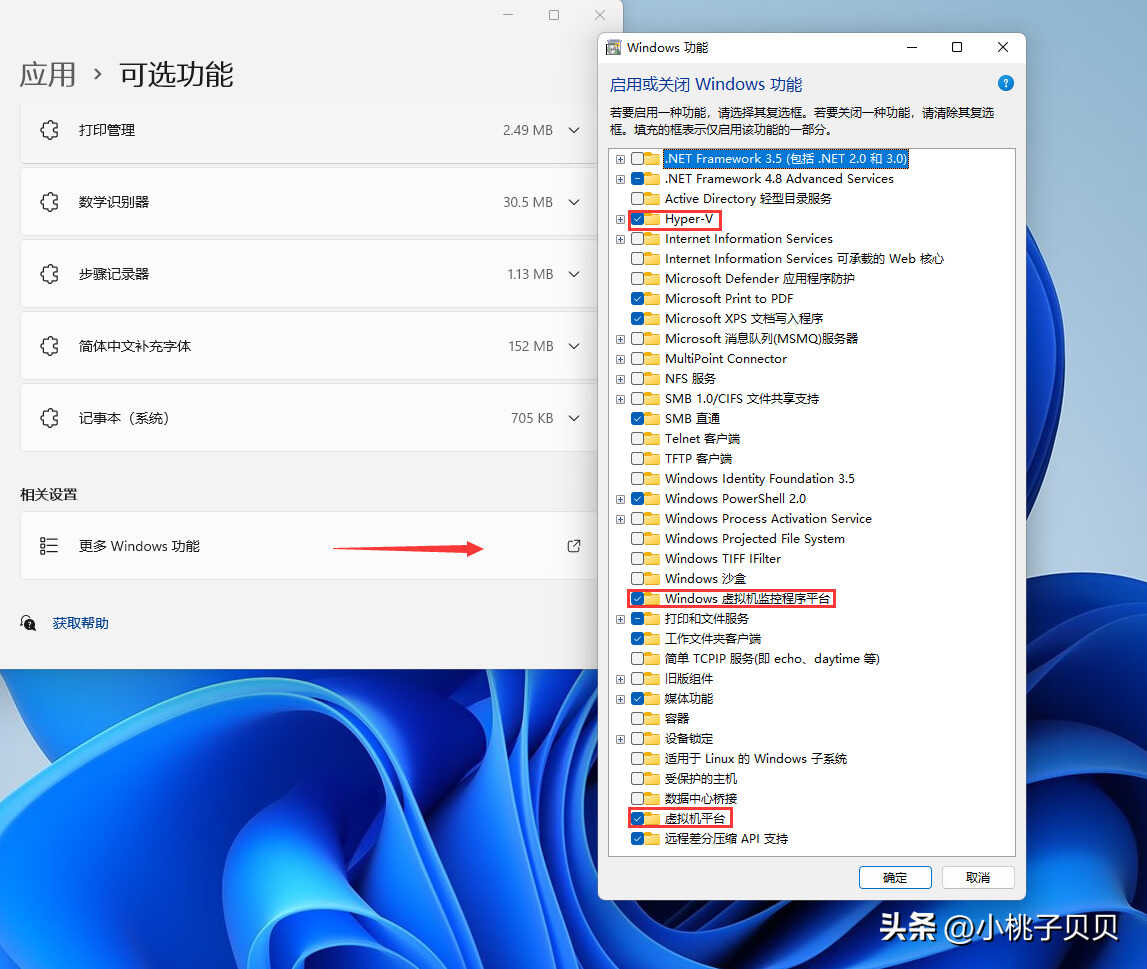Expand the SMB 1.0/CIFS 文件共享支持 node

click(620, 399)
